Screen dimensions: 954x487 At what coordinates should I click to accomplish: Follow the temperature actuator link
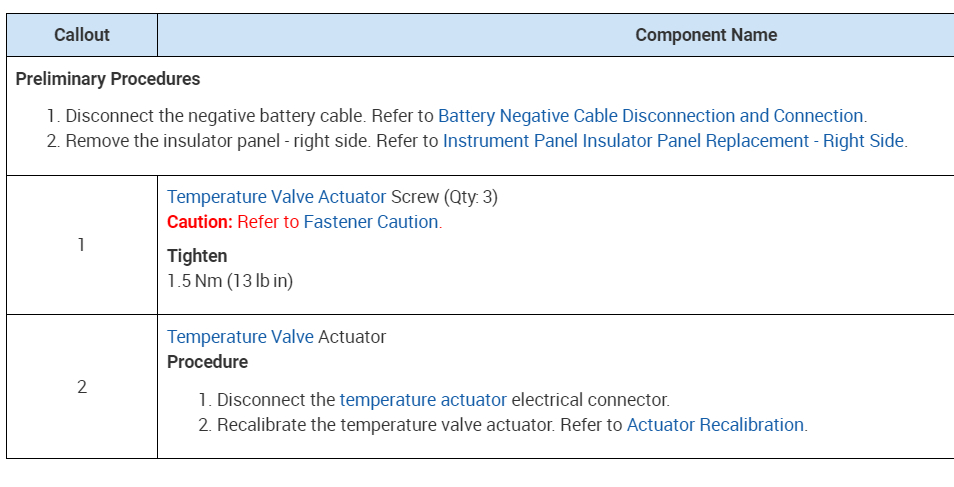coord(423,400)
